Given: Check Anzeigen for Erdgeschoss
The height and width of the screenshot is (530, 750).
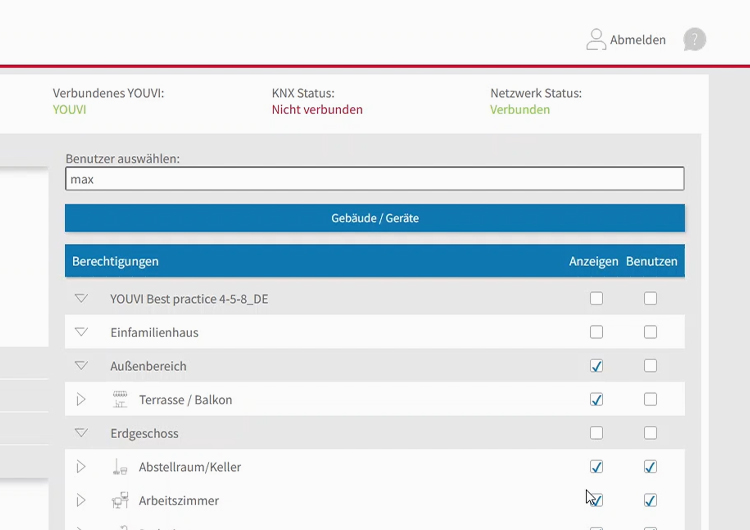Looking at the screenshot, I should (x=596, y=433).
